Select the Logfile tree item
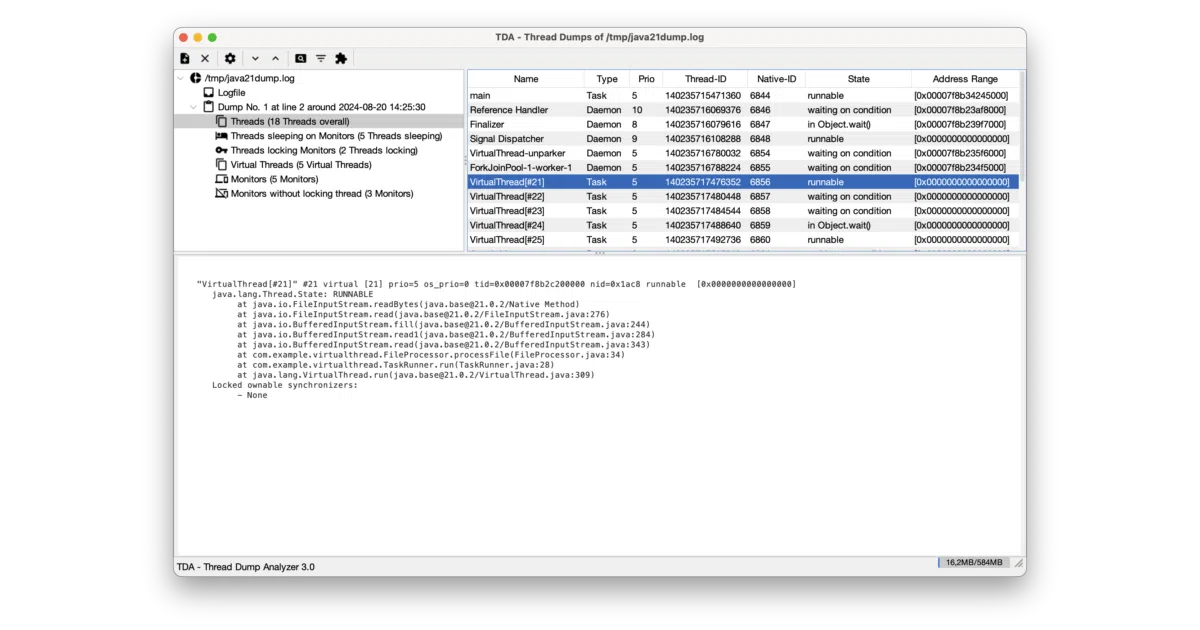1200x630 pixels. pos(231,92)
